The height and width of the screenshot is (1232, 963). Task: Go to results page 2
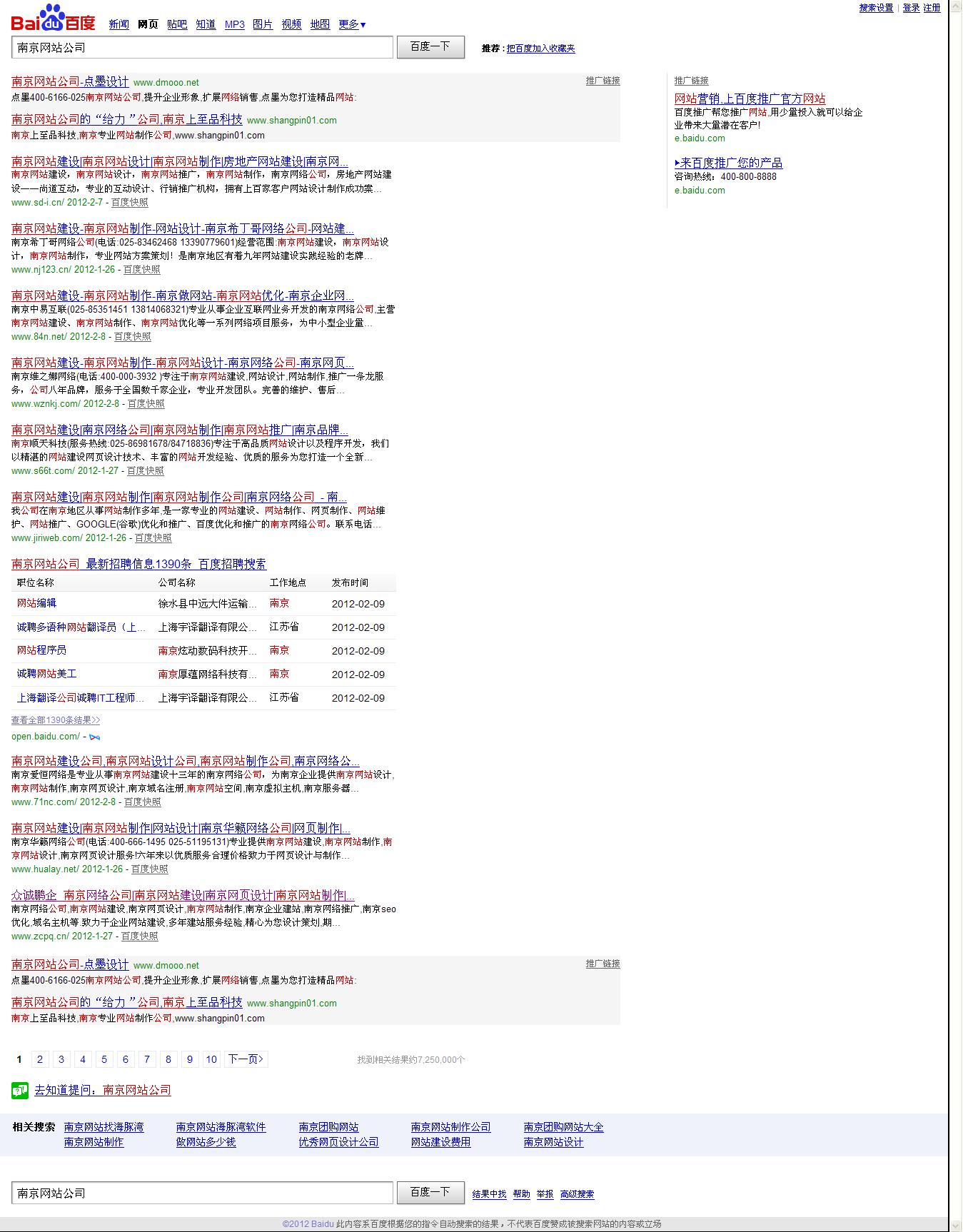pos(40,1059)
